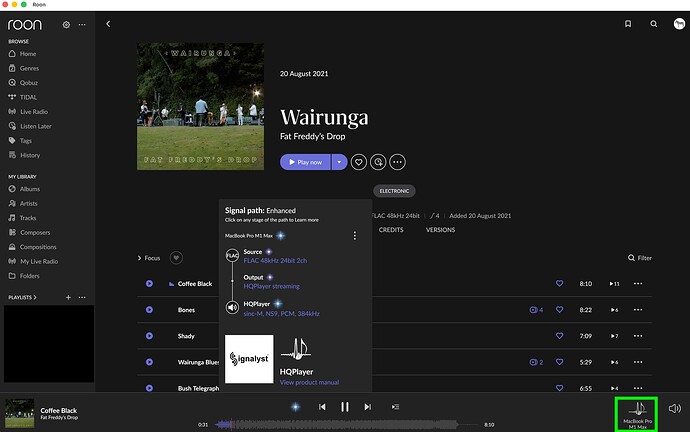Skip to next track
The height and width of the screenshot is (432, 690).
(367, 407)
